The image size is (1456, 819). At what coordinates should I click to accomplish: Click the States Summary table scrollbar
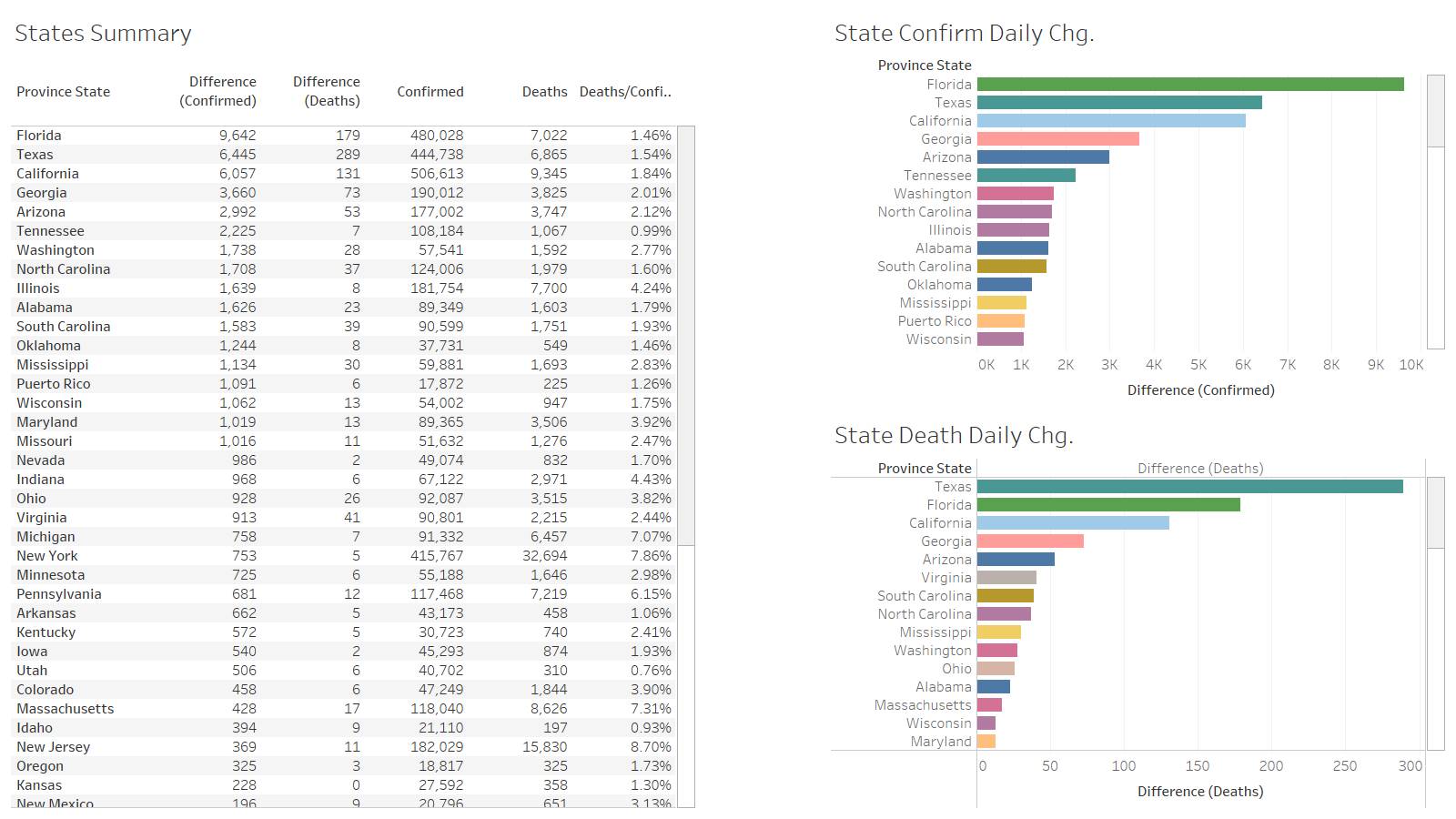point(686,337)
